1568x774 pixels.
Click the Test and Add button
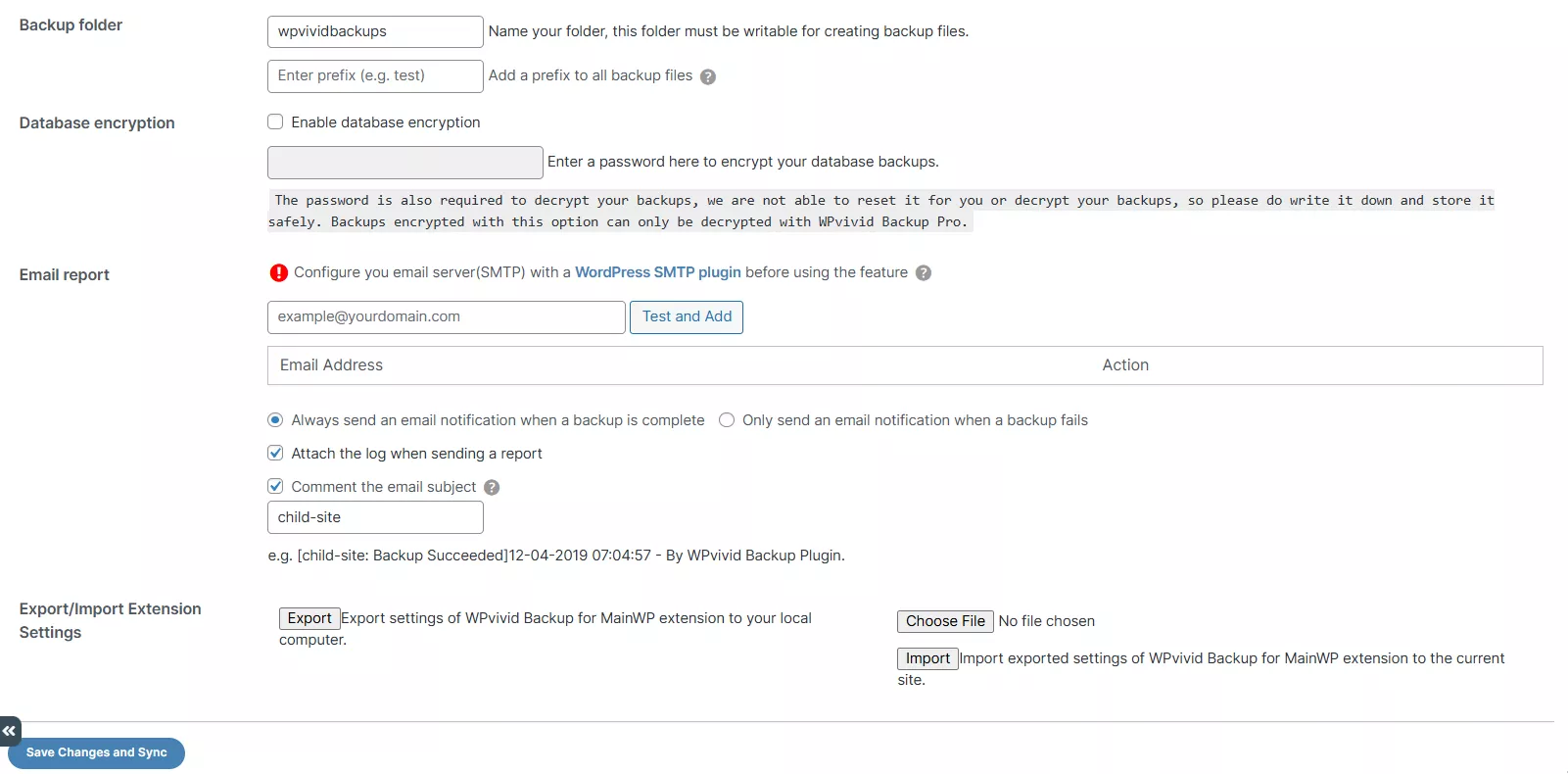click(687, 316)
